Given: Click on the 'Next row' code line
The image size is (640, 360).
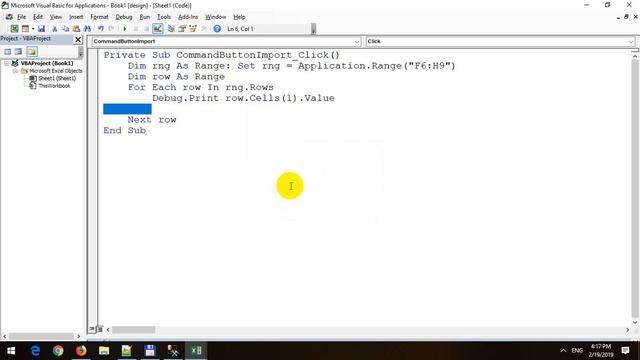Looking at the screenshot, I should [152, 120].
